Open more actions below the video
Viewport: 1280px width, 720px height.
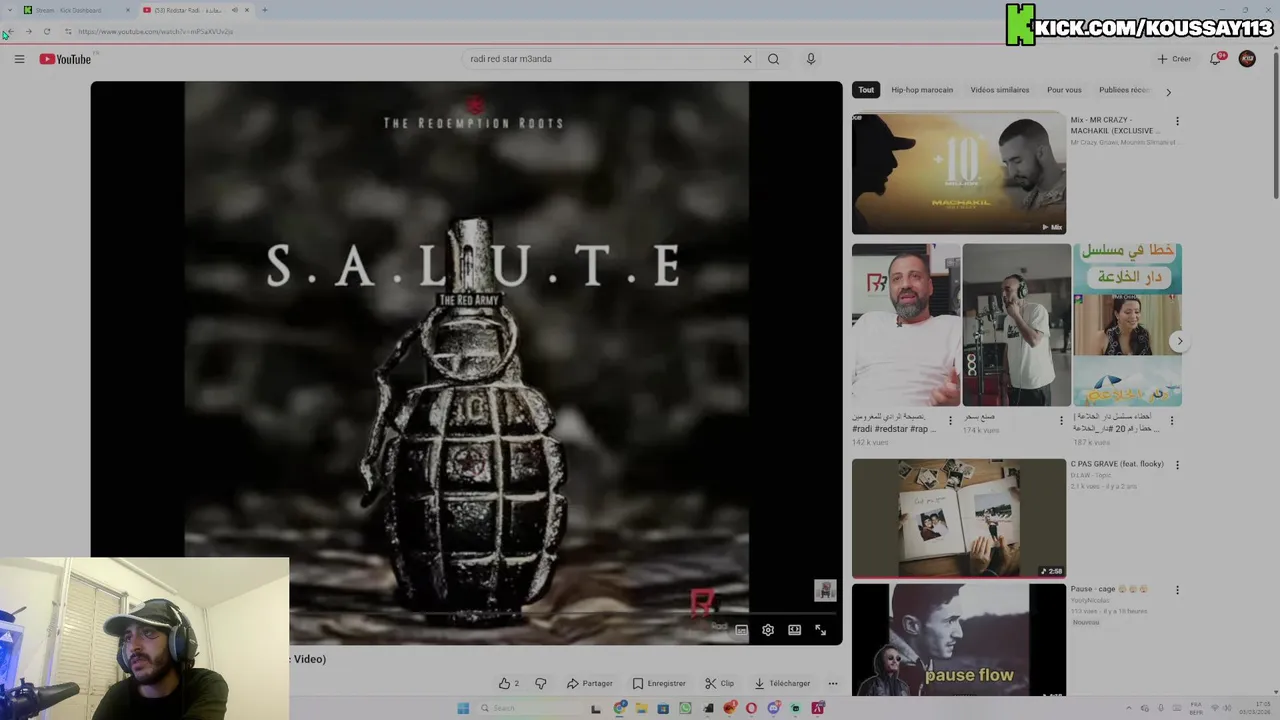click(832, 683)
